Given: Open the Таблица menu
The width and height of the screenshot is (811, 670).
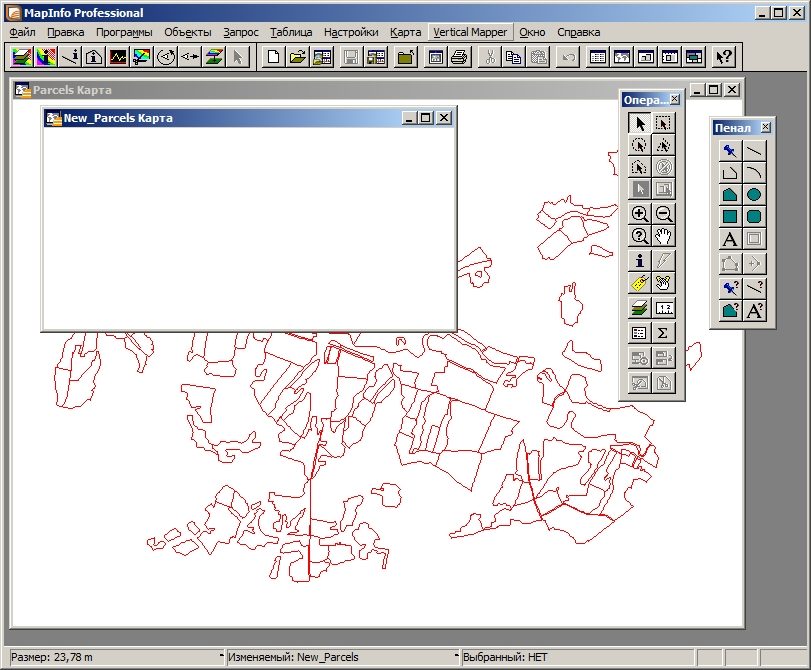Looking at the screenshot, I should click(291, 32).
